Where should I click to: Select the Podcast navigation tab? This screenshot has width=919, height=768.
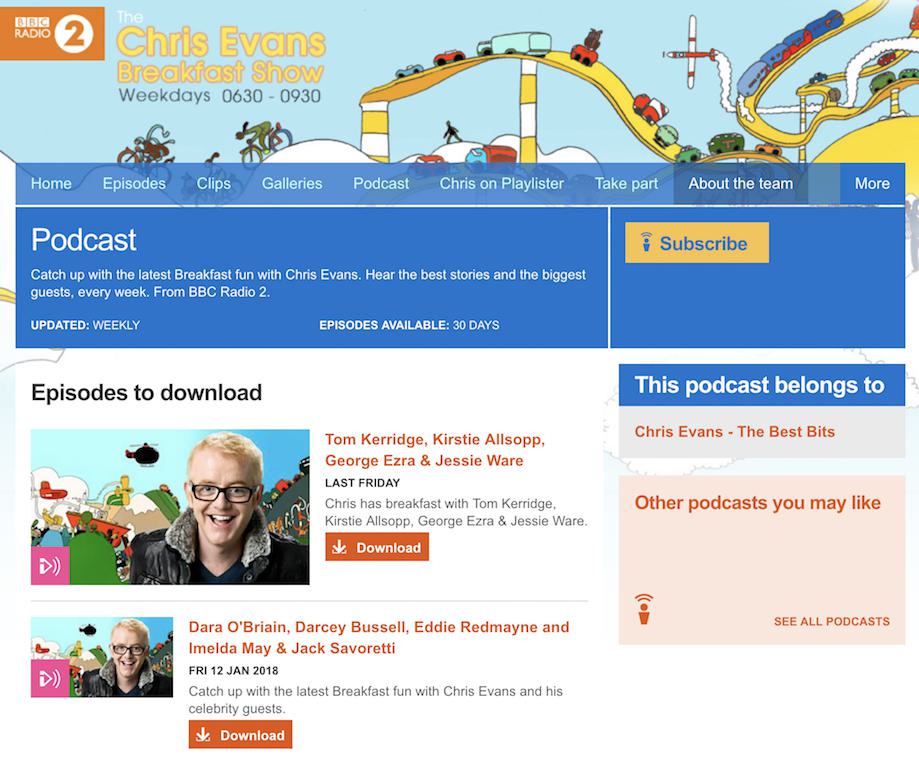click(x=381, y=183)
